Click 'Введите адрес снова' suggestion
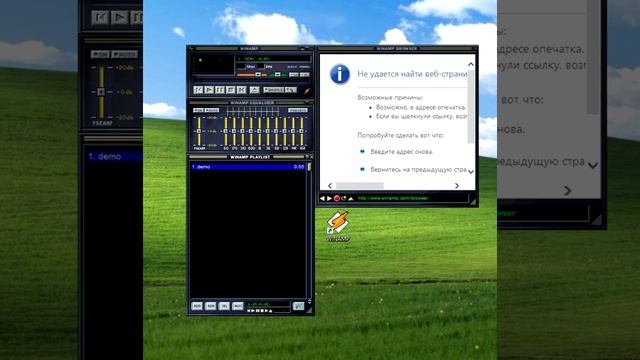 (x=402, y=151)
